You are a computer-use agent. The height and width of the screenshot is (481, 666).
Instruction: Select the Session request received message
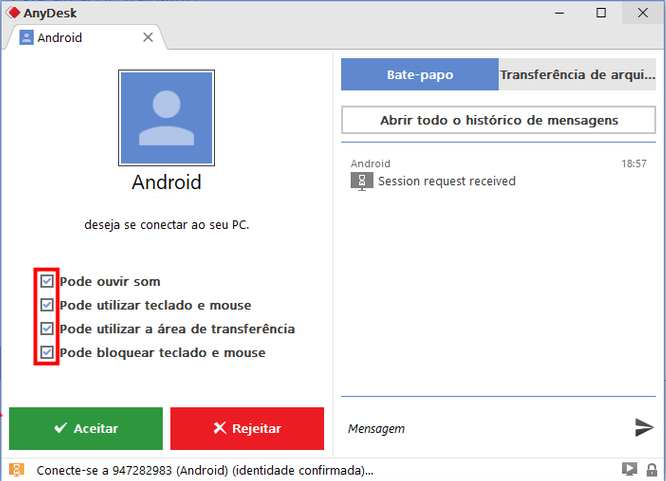point(447,181)
